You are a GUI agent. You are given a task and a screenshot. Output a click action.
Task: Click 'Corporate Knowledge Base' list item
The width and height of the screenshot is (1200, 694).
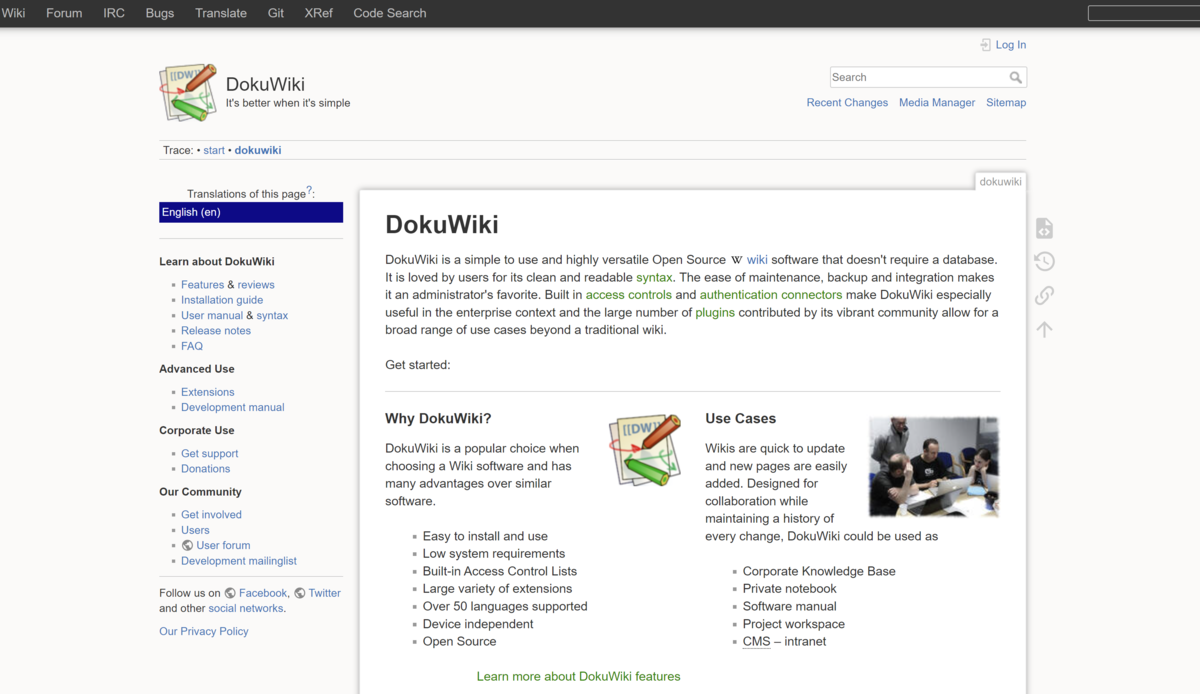point(819,572)
